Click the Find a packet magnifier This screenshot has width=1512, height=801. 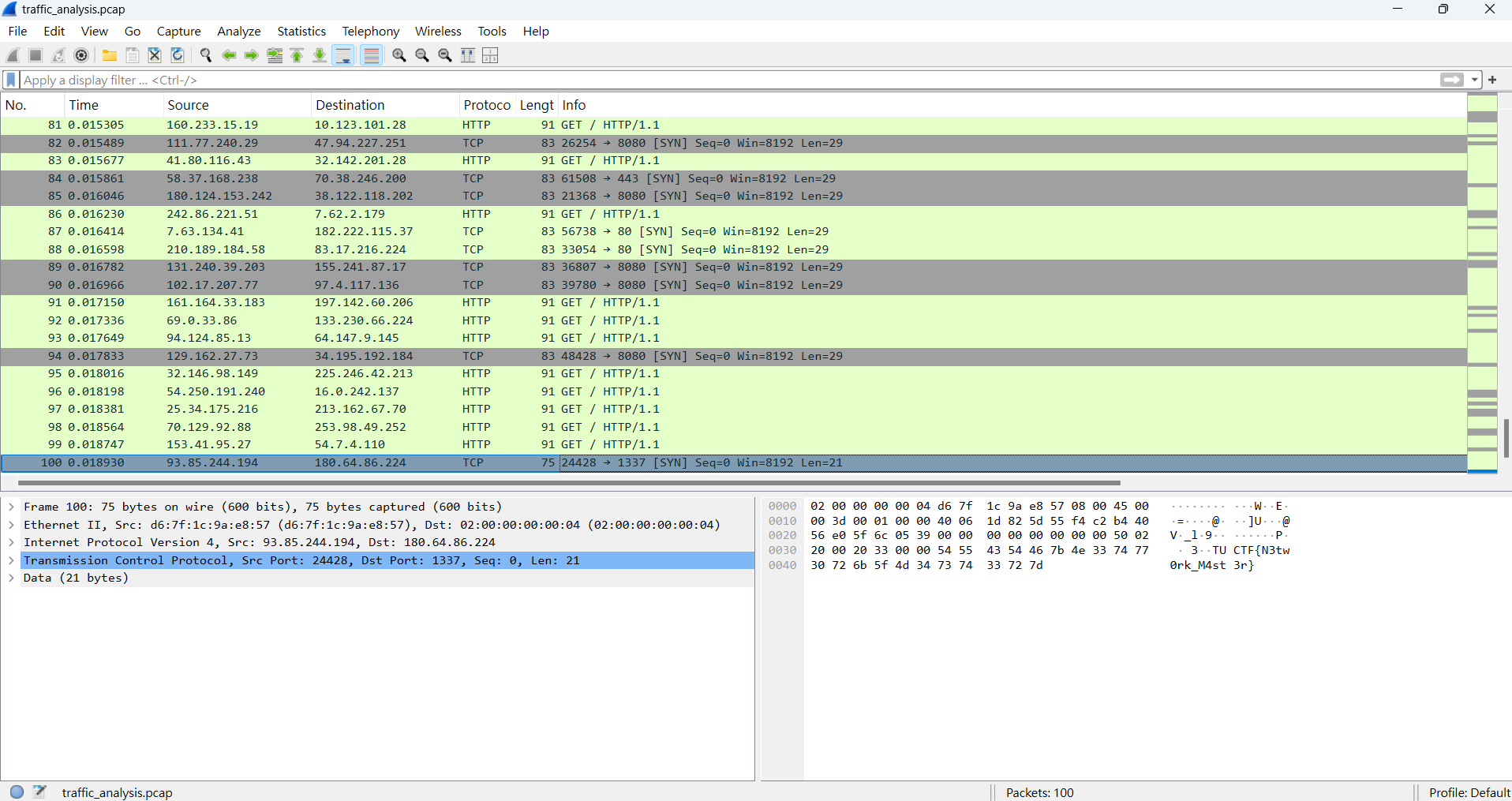click(x=206, y=55)
